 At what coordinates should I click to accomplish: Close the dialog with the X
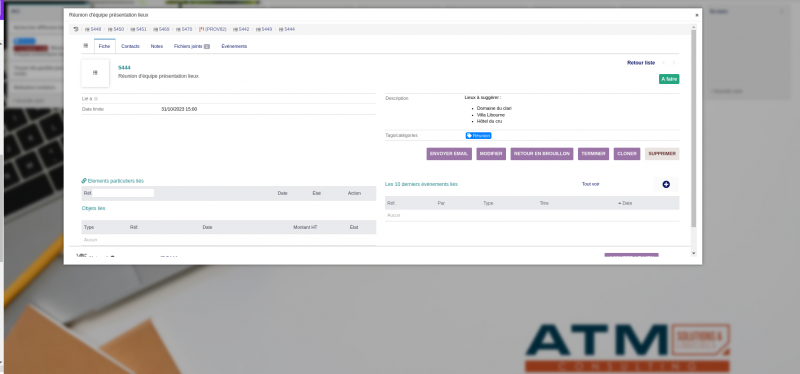tap(696, 15)
